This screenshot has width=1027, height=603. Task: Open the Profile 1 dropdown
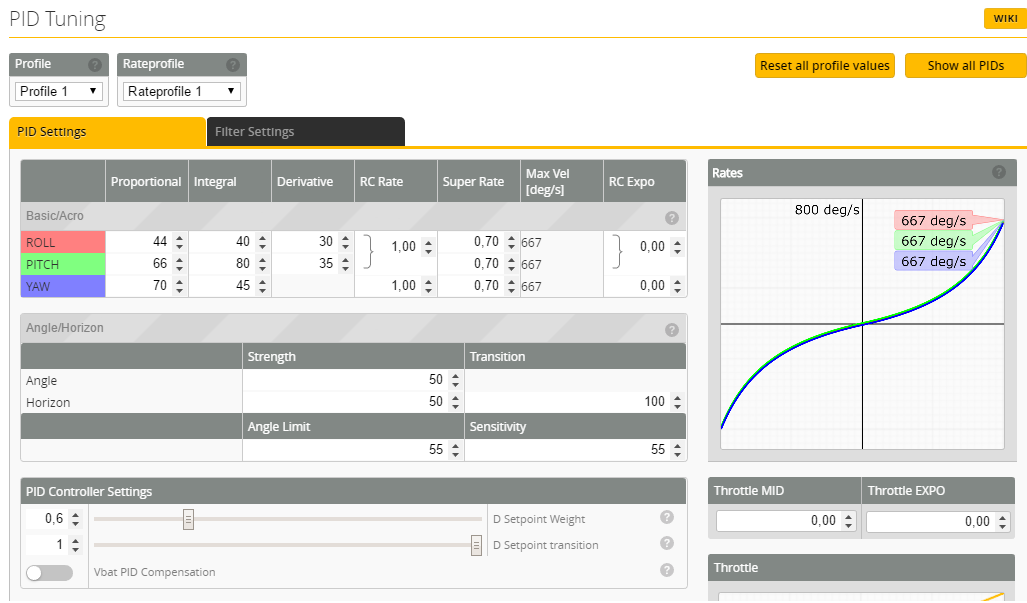(x=58, y=91)
